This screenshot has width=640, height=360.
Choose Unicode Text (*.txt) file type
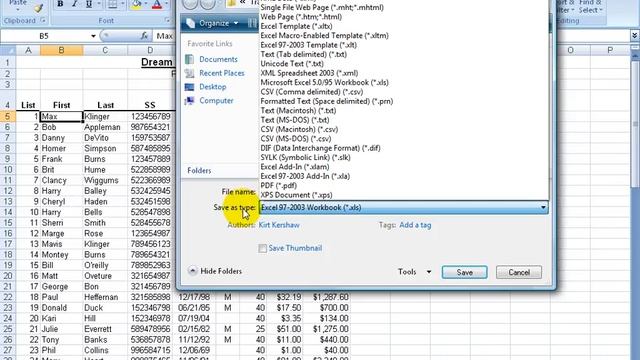(292, 64)
